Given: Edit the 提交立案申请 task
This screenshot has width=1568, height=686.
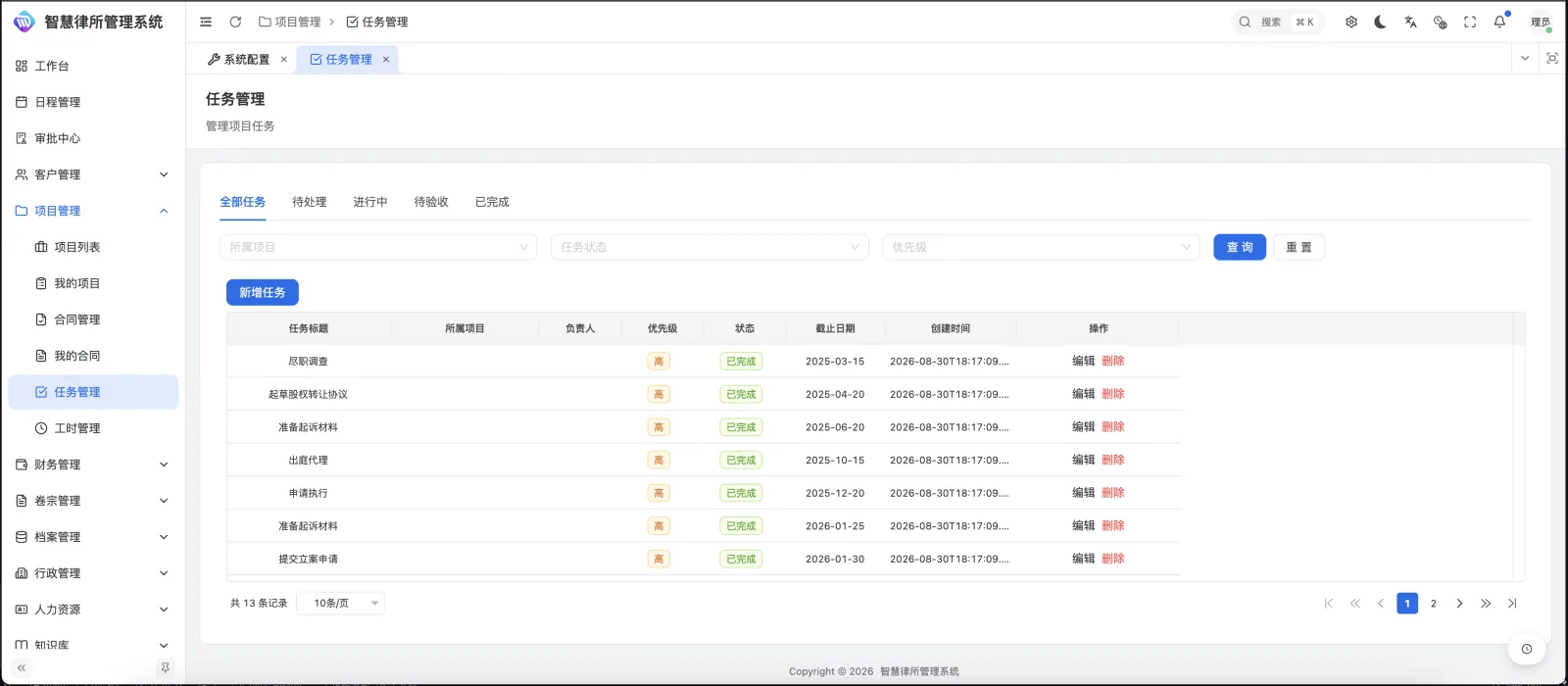Looking at the screenshot, I should click(x=1083, y=559).
